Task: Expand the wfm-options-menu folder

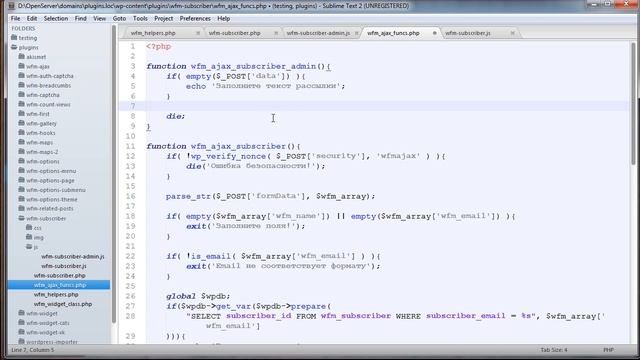Action: 22,171
